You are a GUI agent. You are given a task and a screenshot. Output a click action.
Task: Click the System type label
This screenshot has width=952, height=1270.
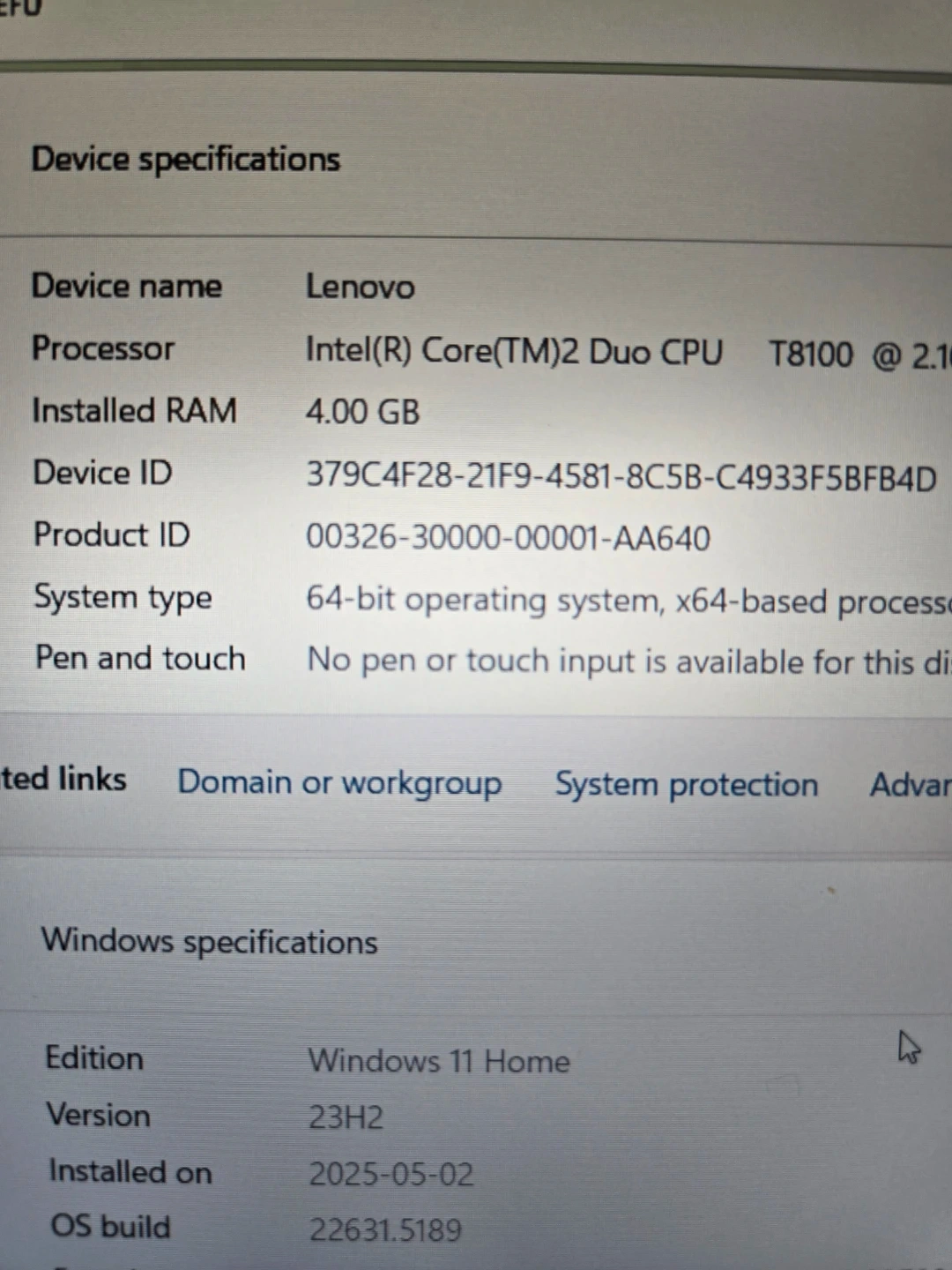click(x=123, y=598)
